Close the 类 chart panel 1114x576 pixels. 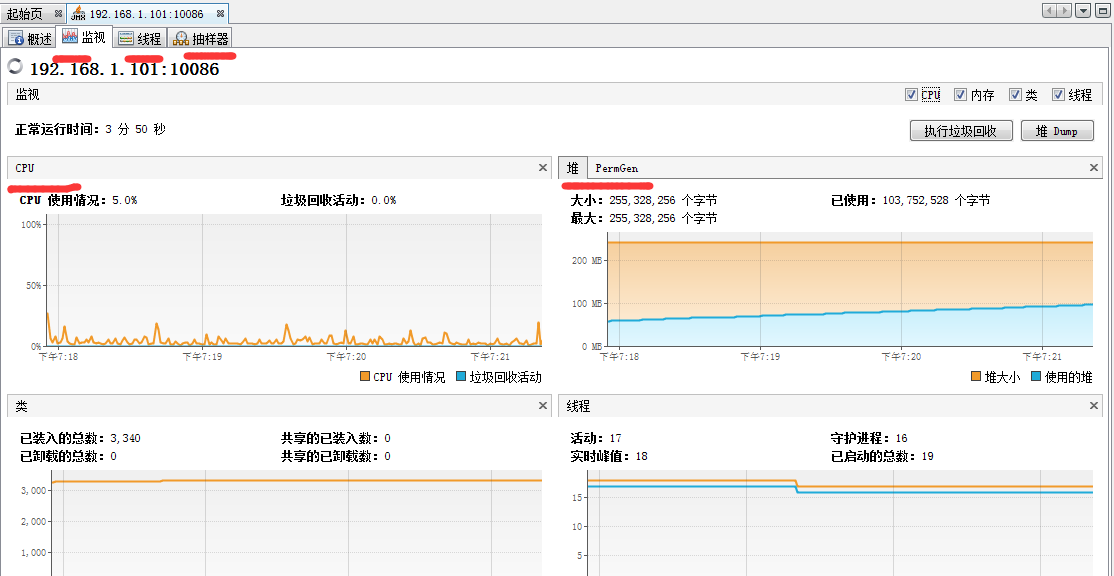(x=543, y=406)
